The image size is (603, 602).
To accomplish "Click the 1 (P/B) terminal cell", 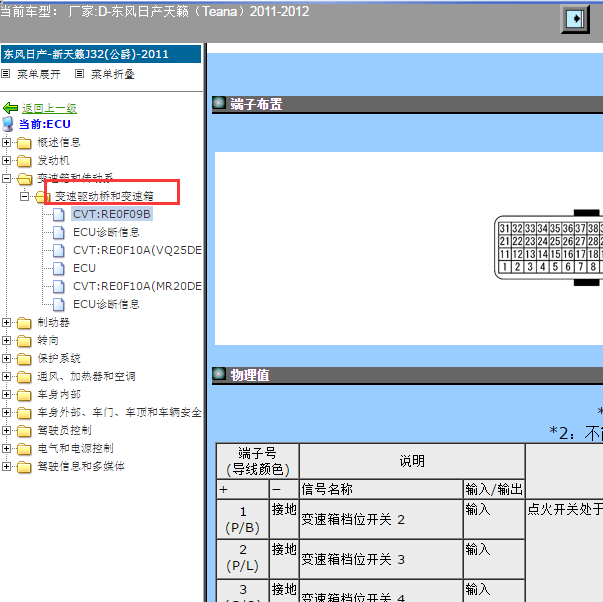I will [243, 519].
